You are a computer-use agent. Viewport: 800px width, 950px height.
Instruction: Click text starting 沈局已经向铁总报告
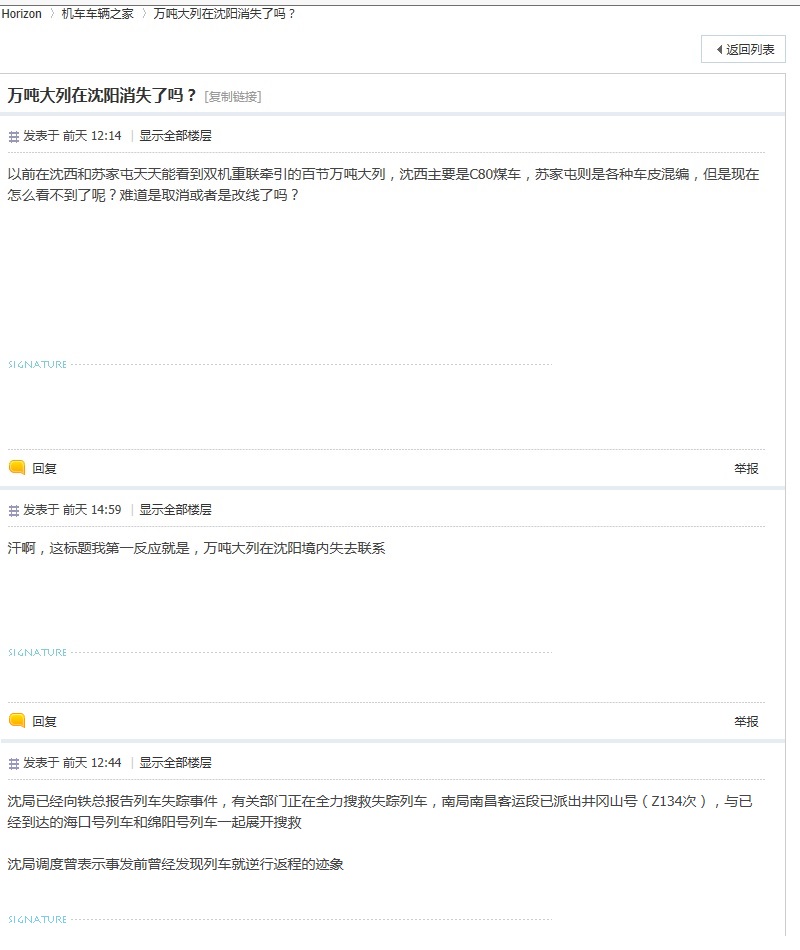380,811
